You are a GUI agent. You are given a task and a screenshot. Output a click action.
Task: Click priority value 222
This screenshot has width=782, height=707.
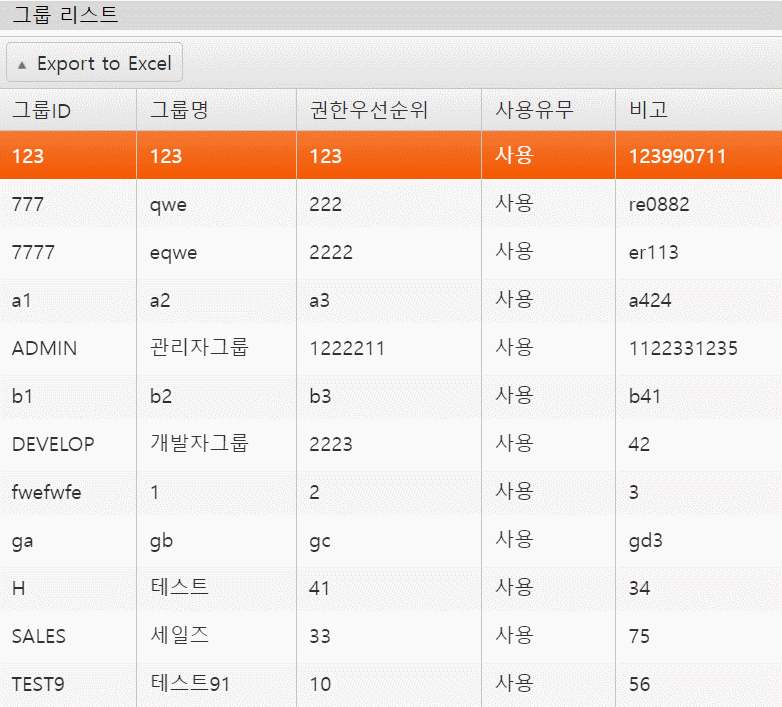(x=326, y=204)
